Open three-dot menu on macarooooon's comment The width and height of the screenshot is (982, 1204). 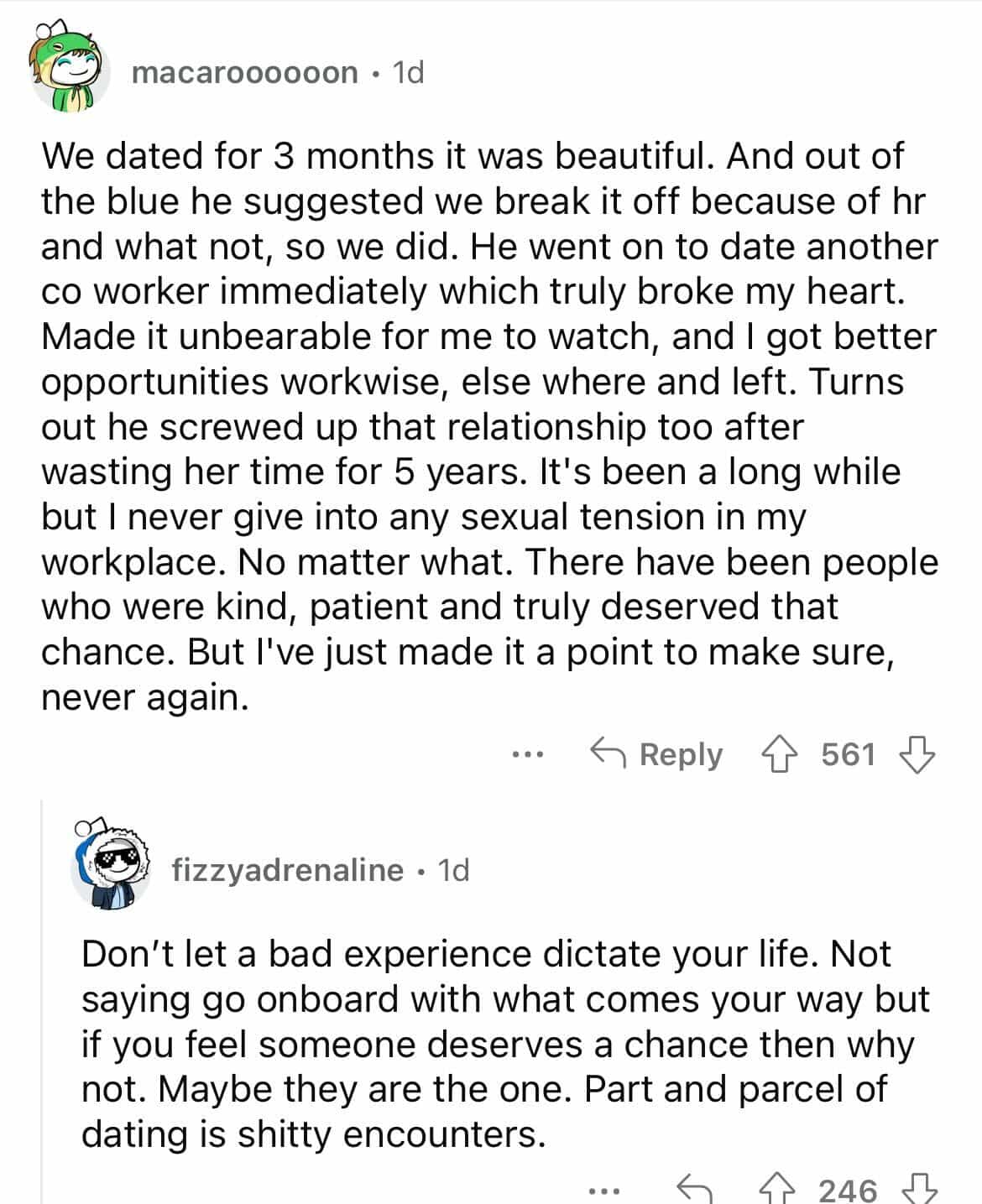pos(528,755)
